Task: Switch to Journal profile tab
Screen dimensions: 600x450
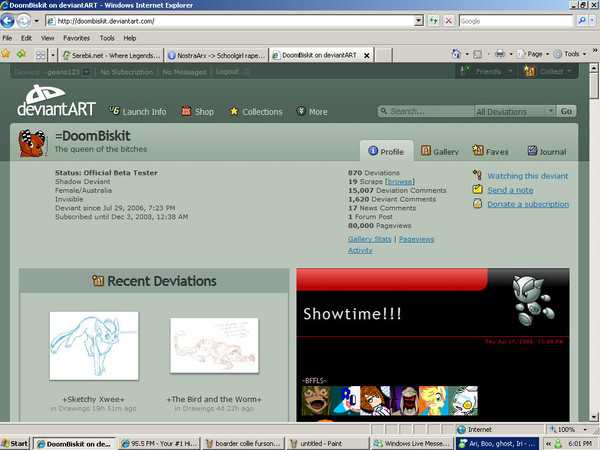Action: pyautogui.click(x=547, y=152)
